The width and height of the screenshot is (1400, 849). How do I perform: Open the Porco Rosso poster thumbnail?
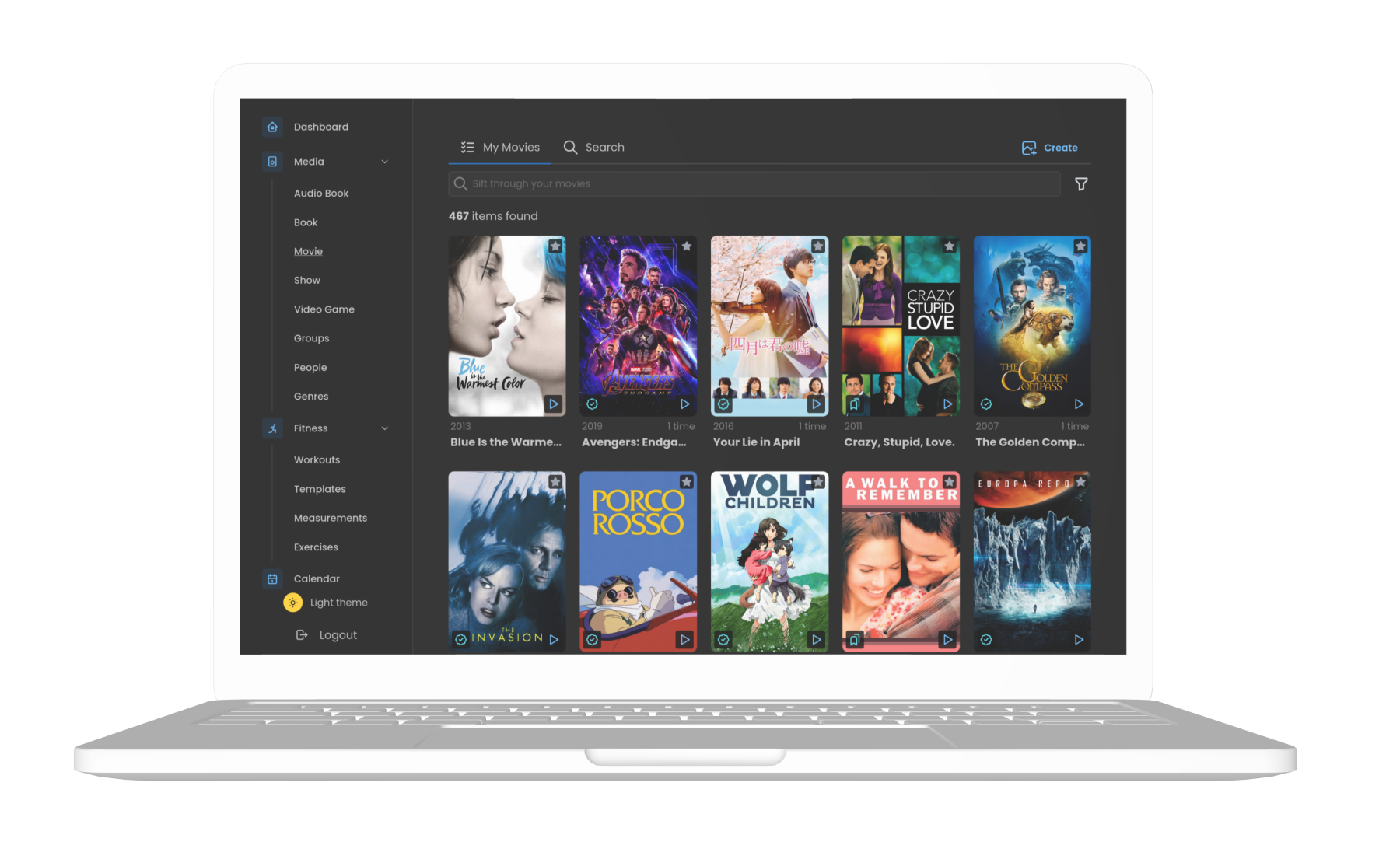pyautogui.click(x=639, y=561)
